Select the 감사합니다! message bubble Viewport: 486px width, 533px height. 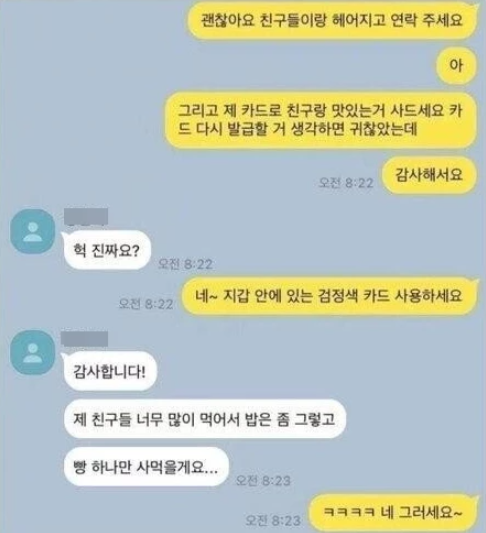click(x=109, y=371)
